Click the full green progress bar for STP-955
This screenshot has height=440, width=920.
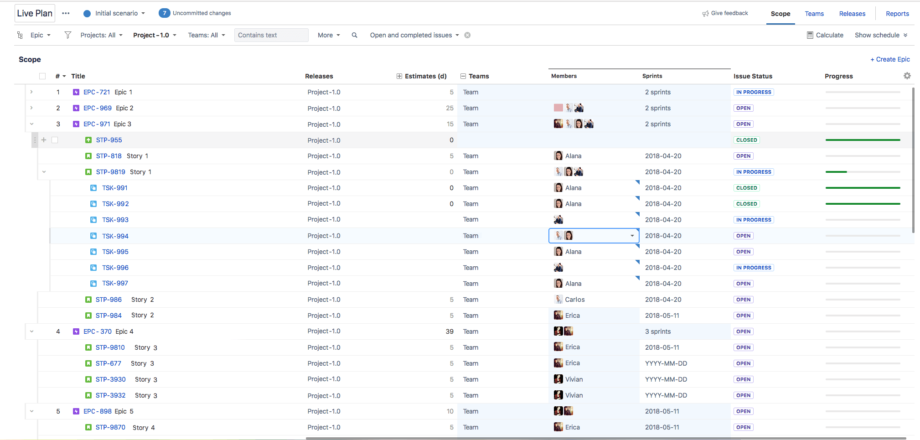862,140
